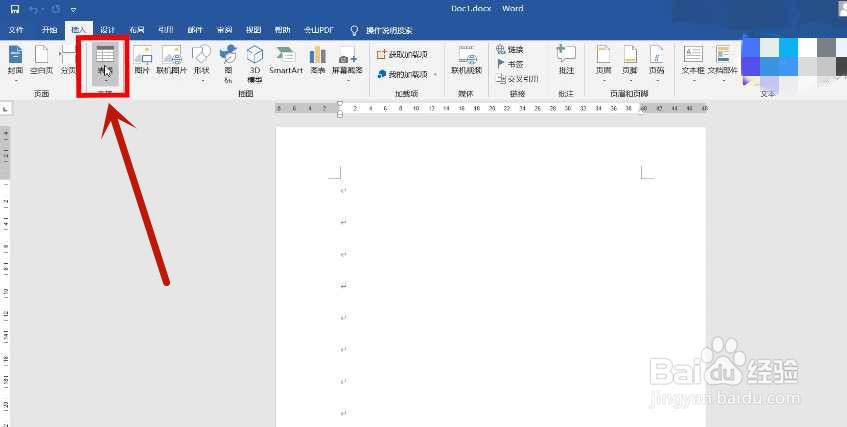Click 获取加载项 (Get Add-ins)

point(402,55)
